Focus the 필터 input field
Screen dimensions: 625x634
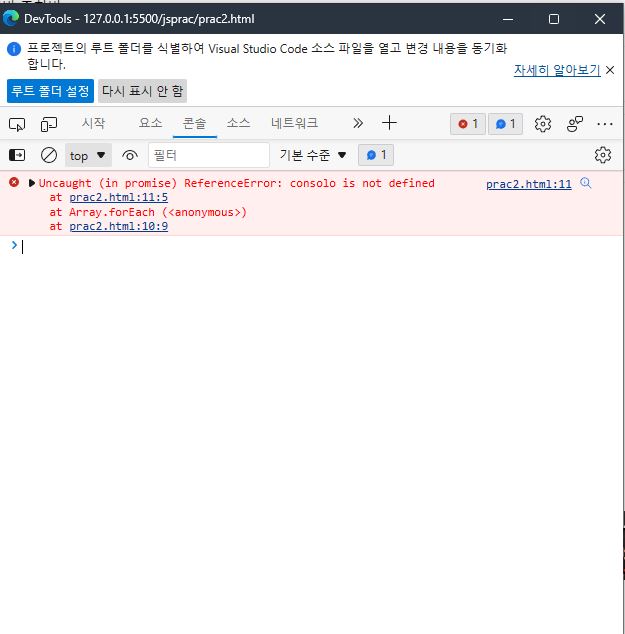209,155
